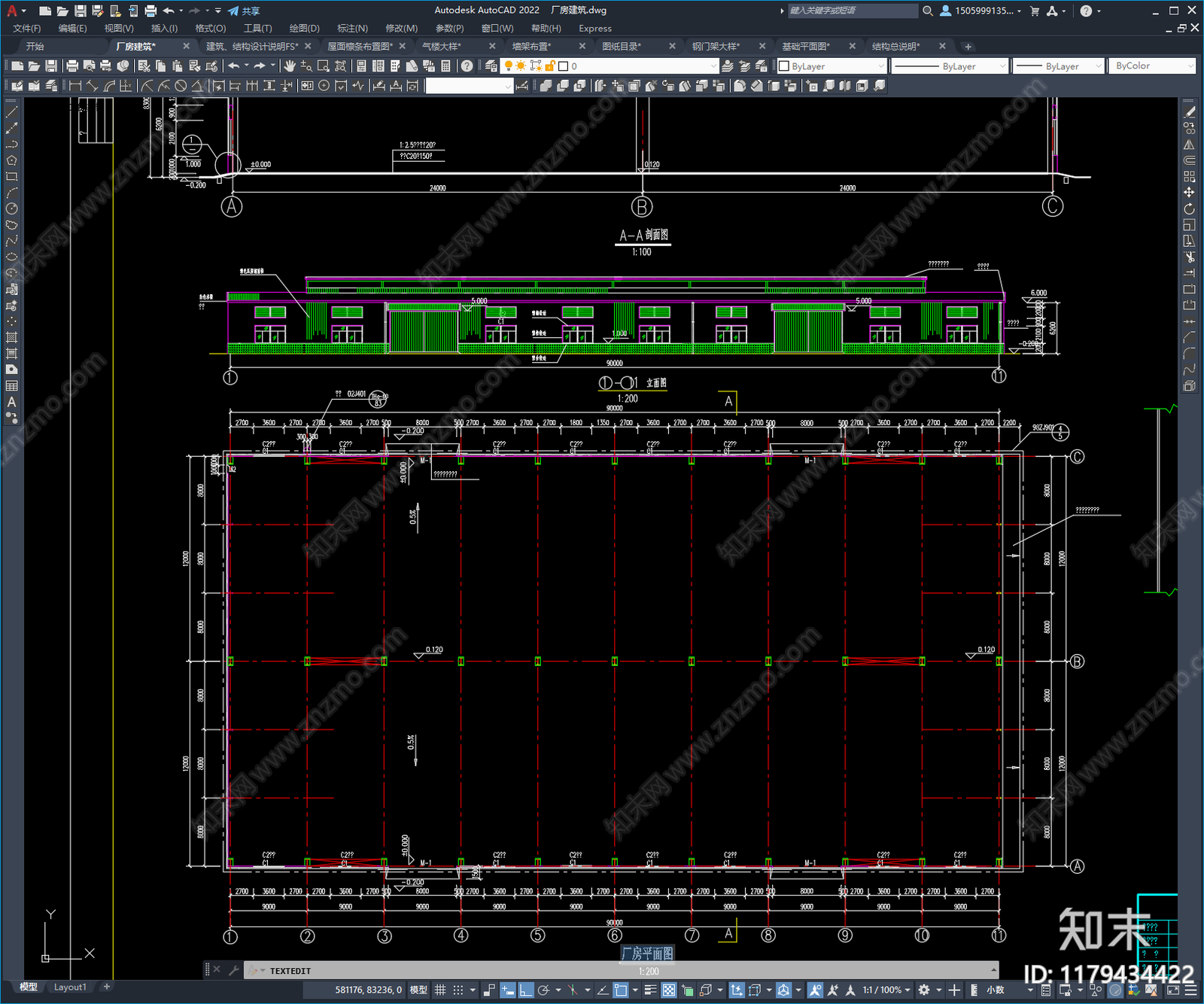Click the Undo arrow in quick access toolbar
1204x1004 pixels.
[169, 11]
